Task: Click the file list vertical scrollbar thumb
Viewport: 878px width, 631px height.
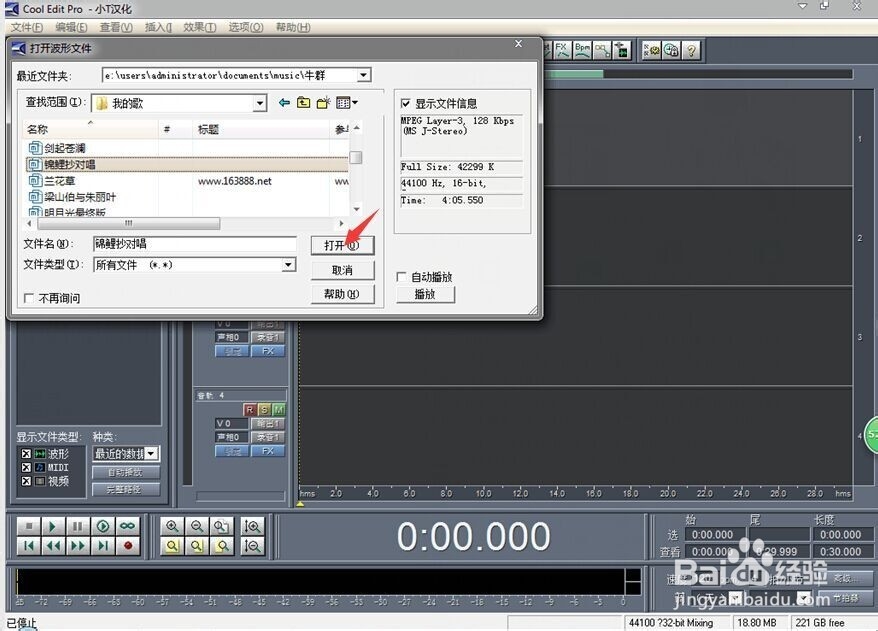Action: tap(356, 157)
